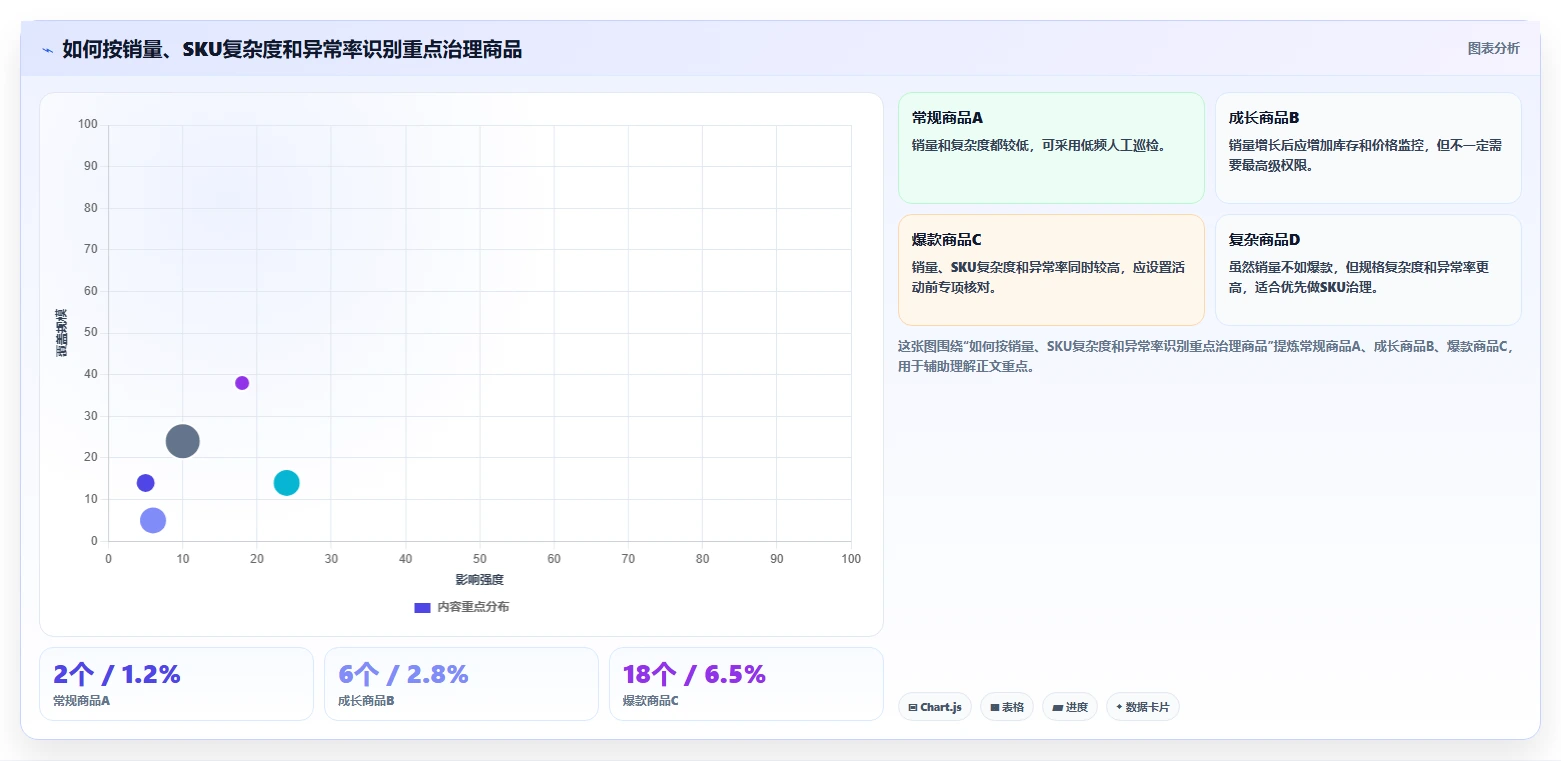Click the dark indigo bubble
This screenshot has width=1561, height=761.
[x=146, y=483]
